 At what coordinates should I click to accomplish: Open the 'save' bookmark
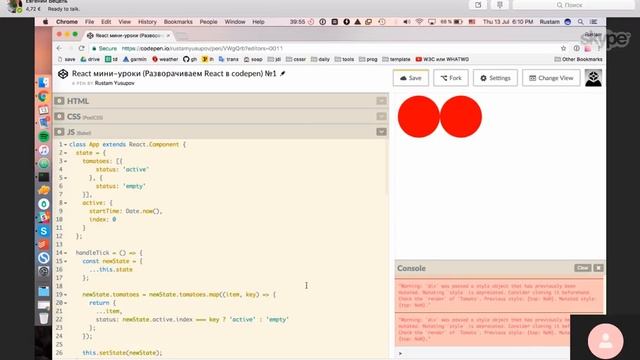pyautogui.click(x=67, y=59)
